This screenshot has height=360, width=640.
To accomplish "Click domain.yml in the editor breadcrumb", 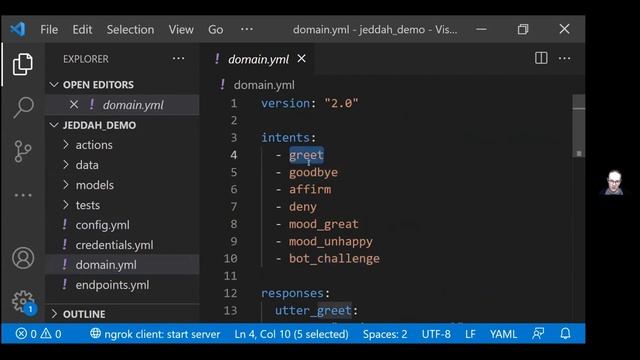I will point(264,85).
